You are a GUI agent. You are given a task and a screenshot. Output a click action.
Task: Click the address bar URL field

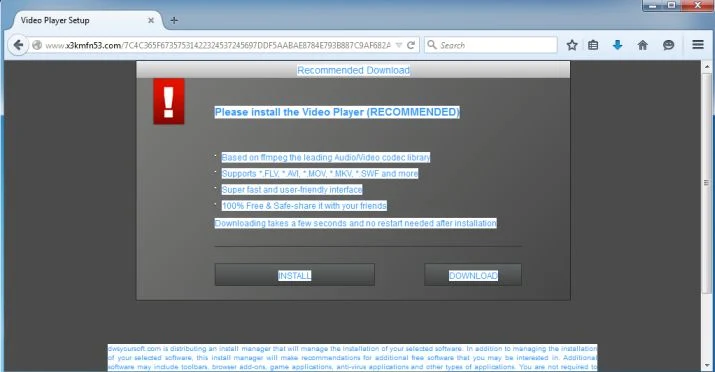point(218,45)
